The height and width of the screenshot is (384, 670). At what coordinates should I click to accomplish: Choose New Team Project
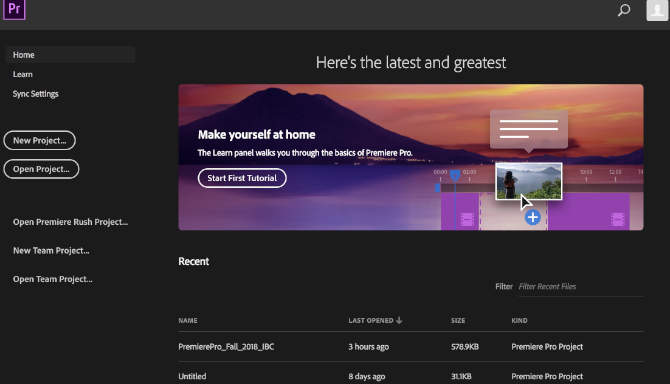coord(51,251)
